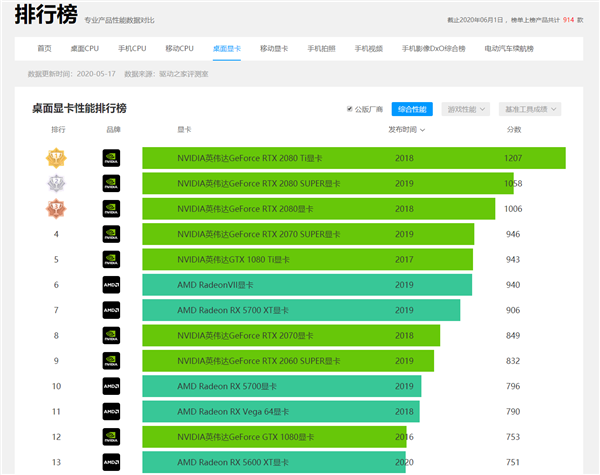Image resolution: width=600 pixels, height=475 pixels.
Task: Click AMD logo for RX 5600 XT
Action: pos(111,462)
